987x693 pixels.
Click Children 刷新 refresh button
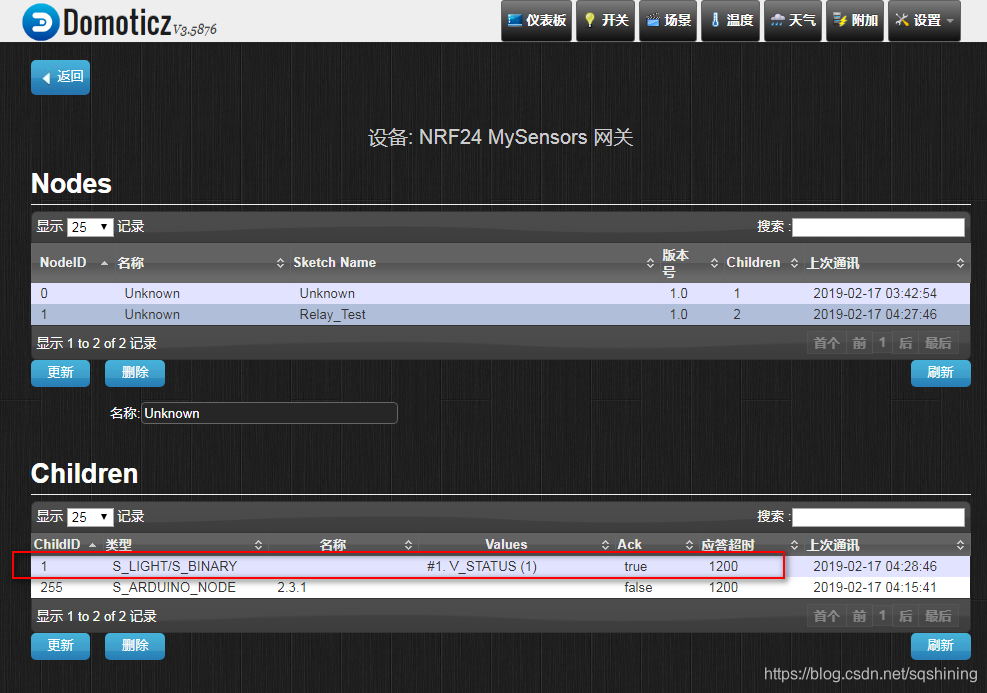tap(940, 646)
